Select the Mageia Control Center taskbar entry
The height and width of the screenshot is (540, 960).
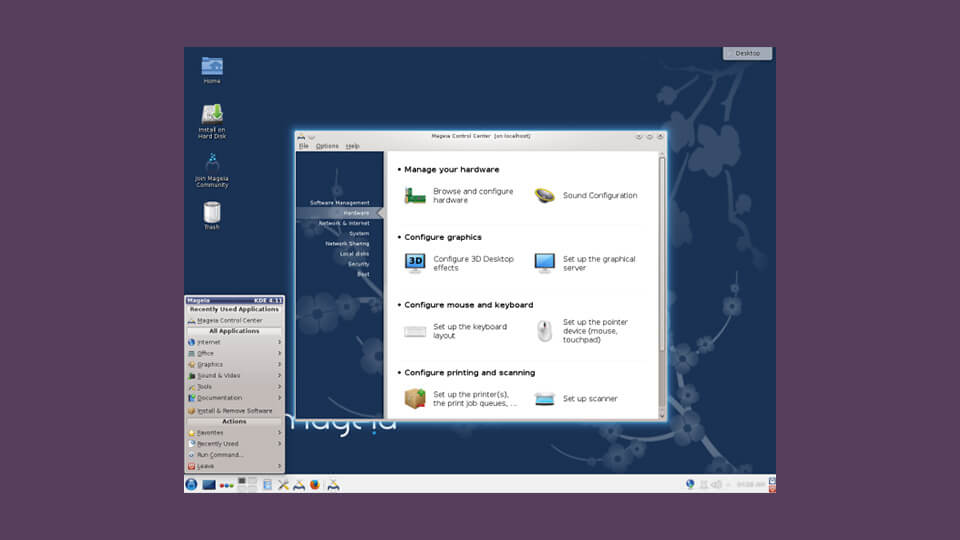[x=333, y=485]
